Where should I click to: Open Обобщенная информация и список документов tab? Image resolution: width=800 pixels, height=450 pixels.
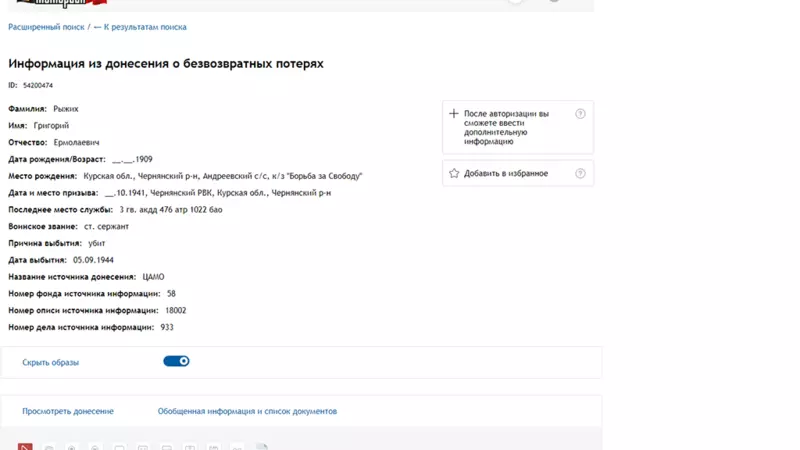pyautogui.click(x=247, y=411)
